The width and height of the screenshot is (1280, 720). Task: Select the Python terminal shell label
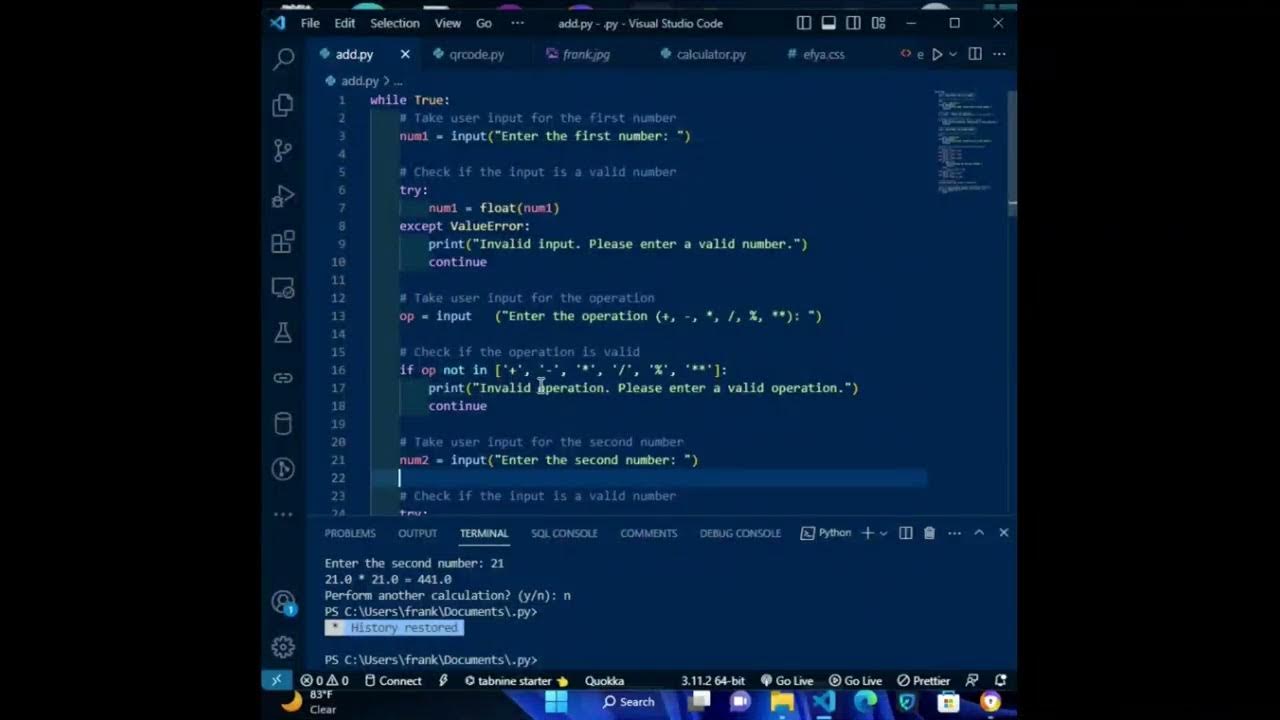coord(826,533)
